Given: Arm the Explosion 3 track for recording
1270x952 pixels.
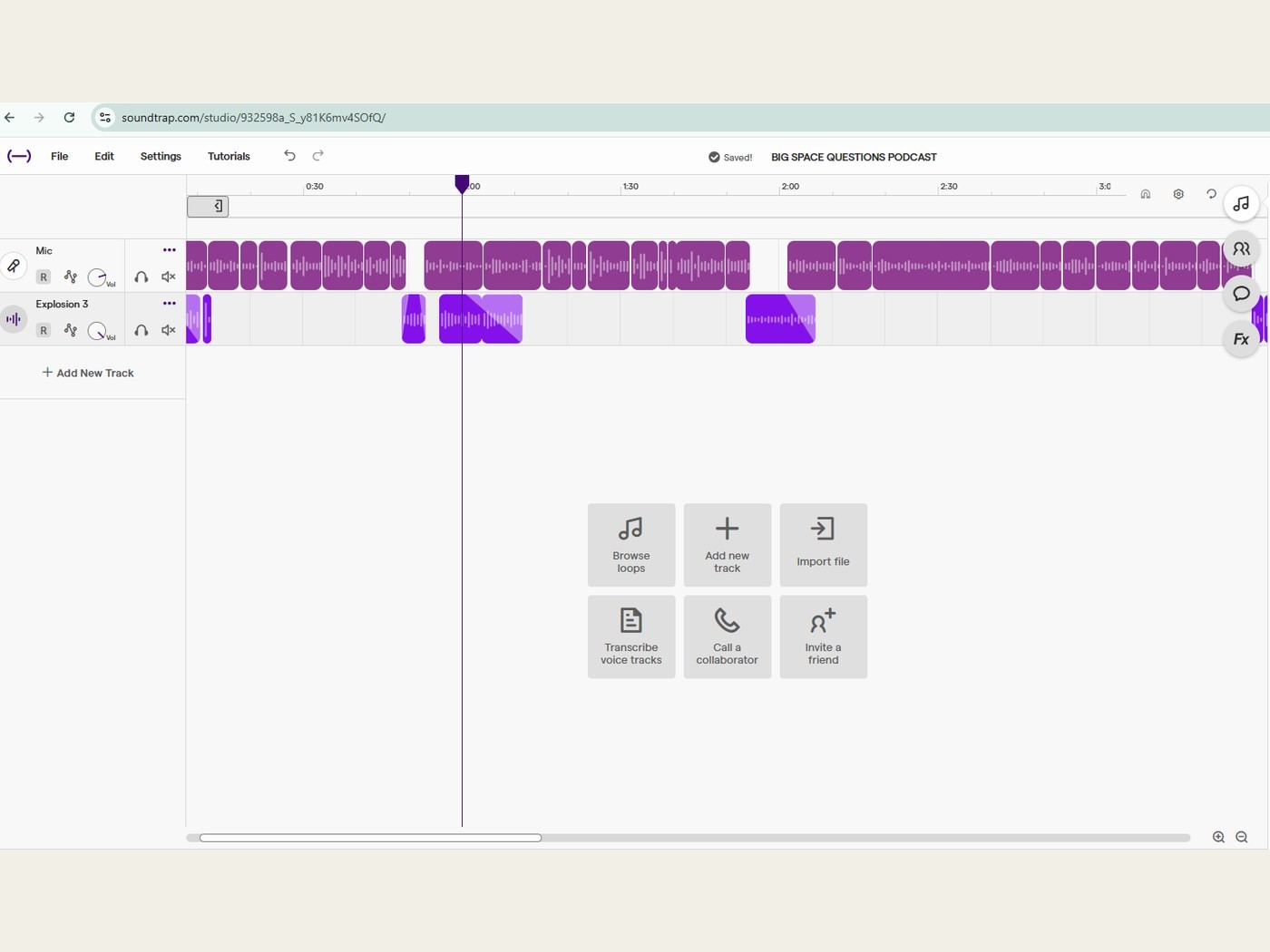Looking at the screenshot, I should (x=43, y=330).
